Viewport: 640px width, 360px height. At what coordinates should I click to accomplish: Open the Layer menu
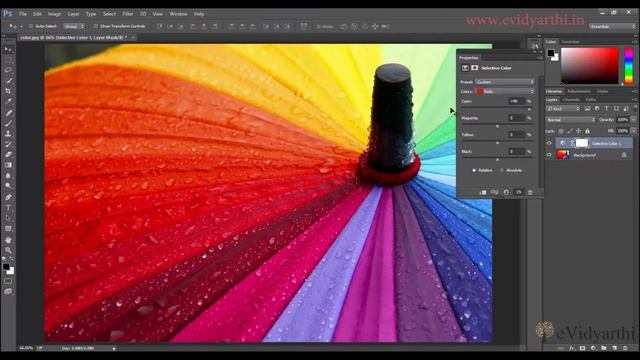73,14
